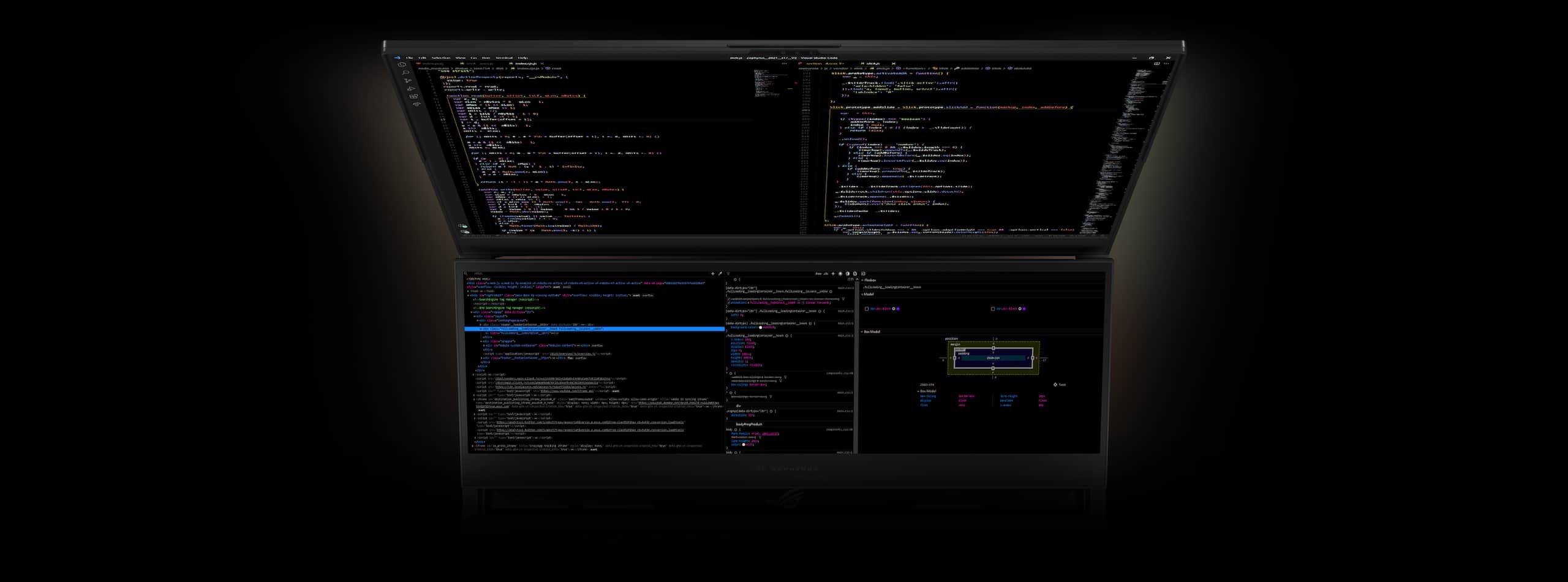Collapse the Flexbox section in layout panel
Screen dimensions: 1568x582
(862, 280)
